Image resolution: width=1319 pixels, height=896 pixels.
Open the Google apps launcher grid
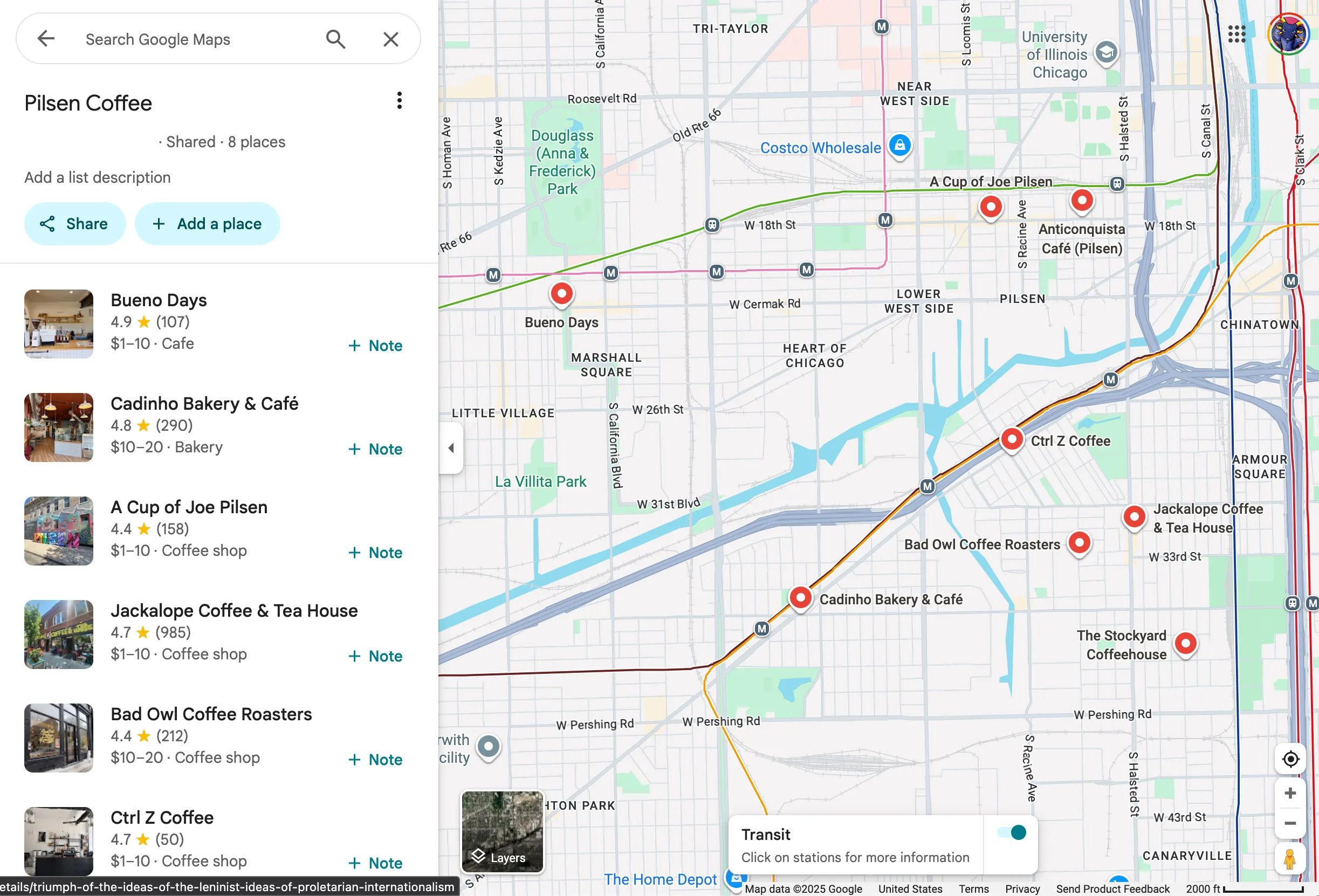[1237, 35]
